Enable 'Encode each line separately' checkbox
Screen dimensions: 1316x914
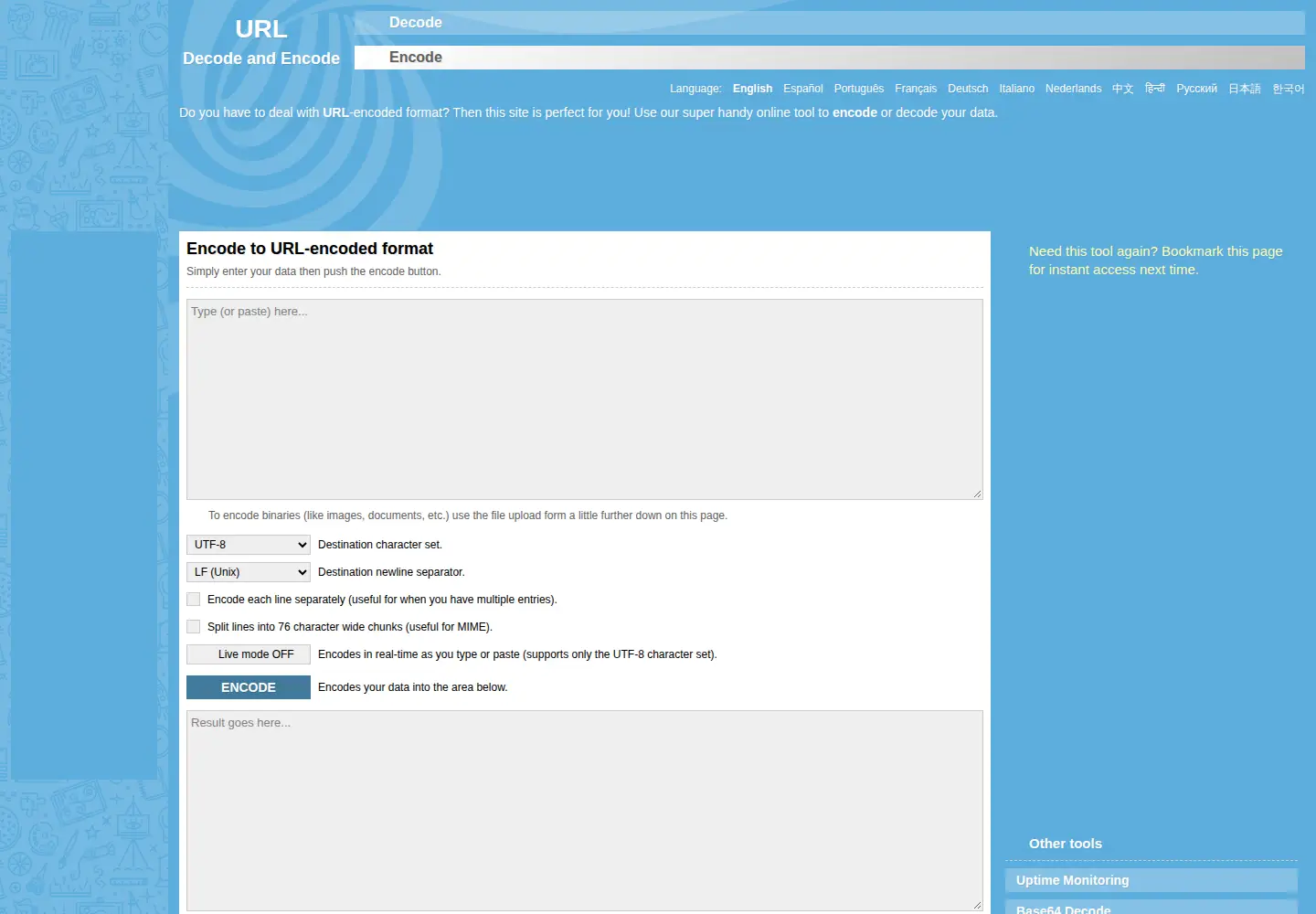tap(193, 600)
